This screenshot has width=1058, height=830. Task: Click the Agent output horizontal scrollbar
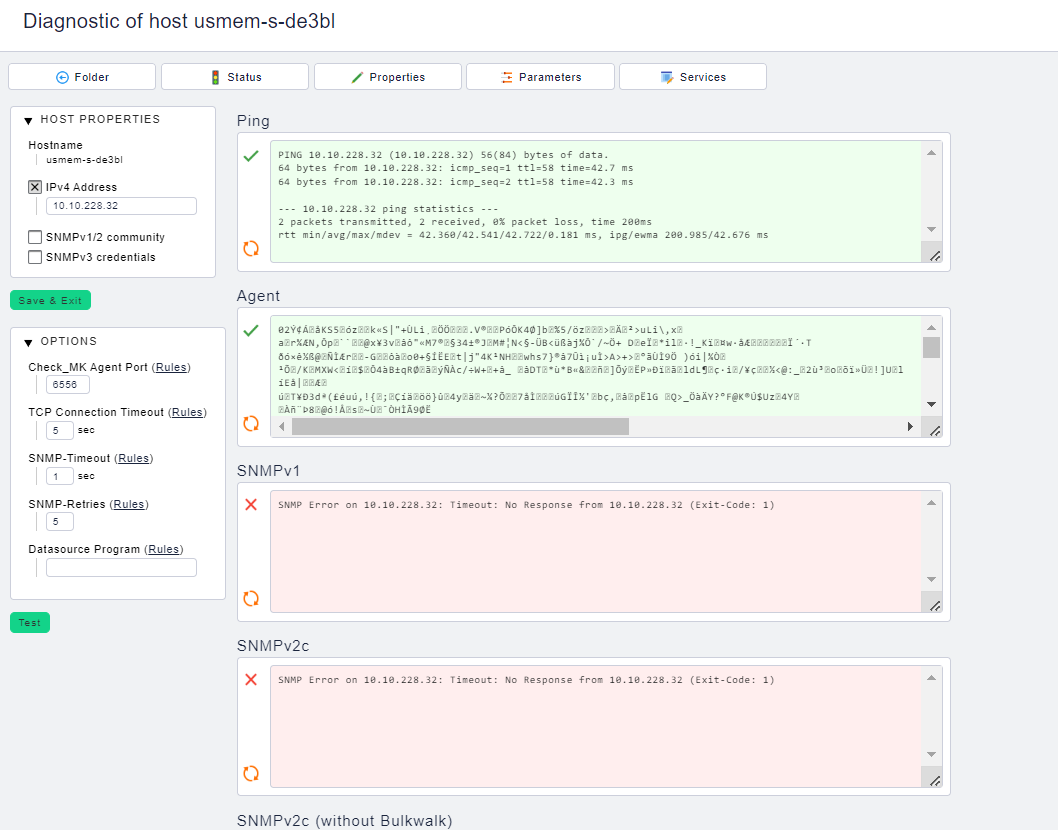coord(460,427)
